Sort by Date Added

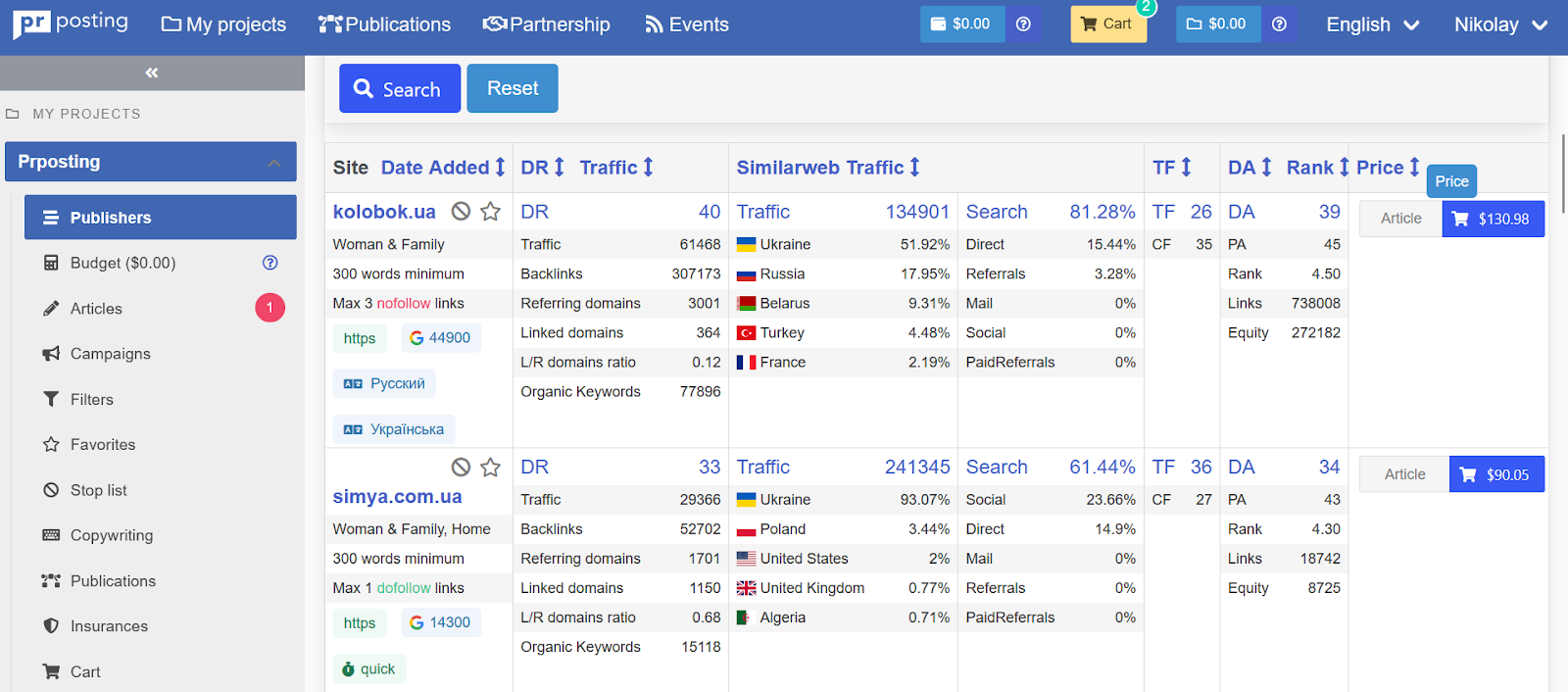point(443,168)
